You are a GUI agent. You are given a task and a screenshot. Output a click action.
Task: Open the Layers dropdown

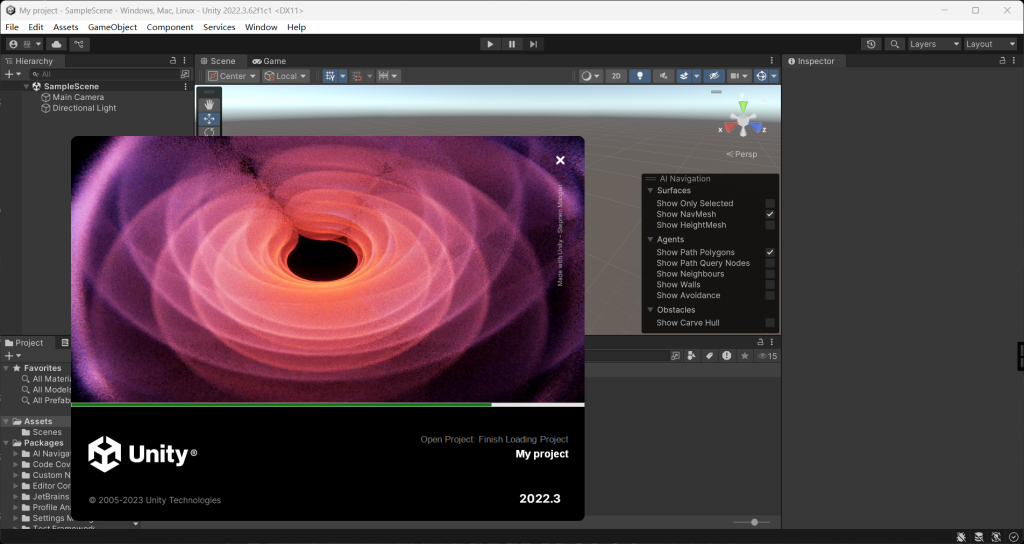point(935,44)
